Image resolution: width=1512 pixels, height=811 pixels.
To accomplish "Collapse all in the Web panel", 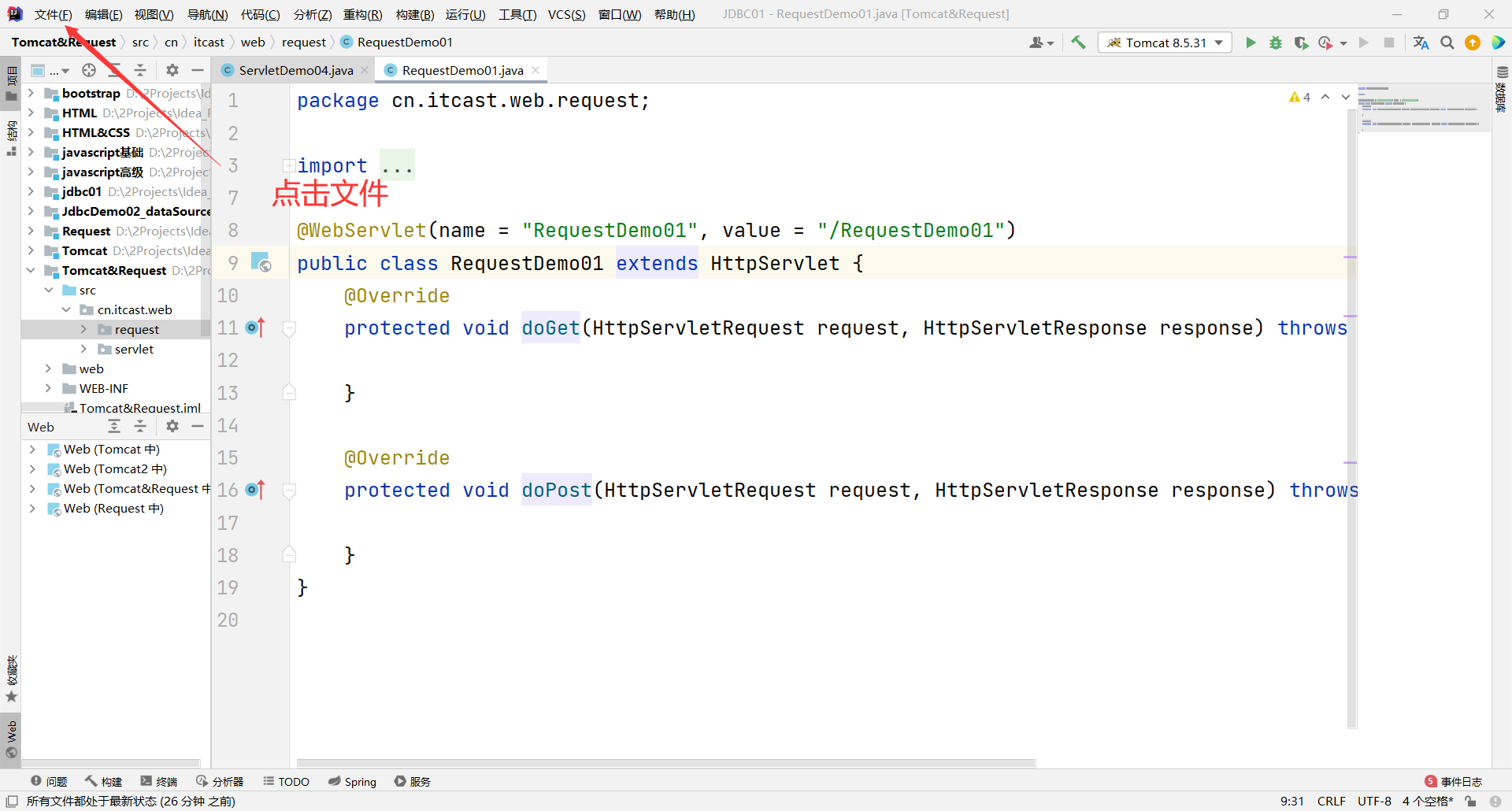I will click(140, 427).
